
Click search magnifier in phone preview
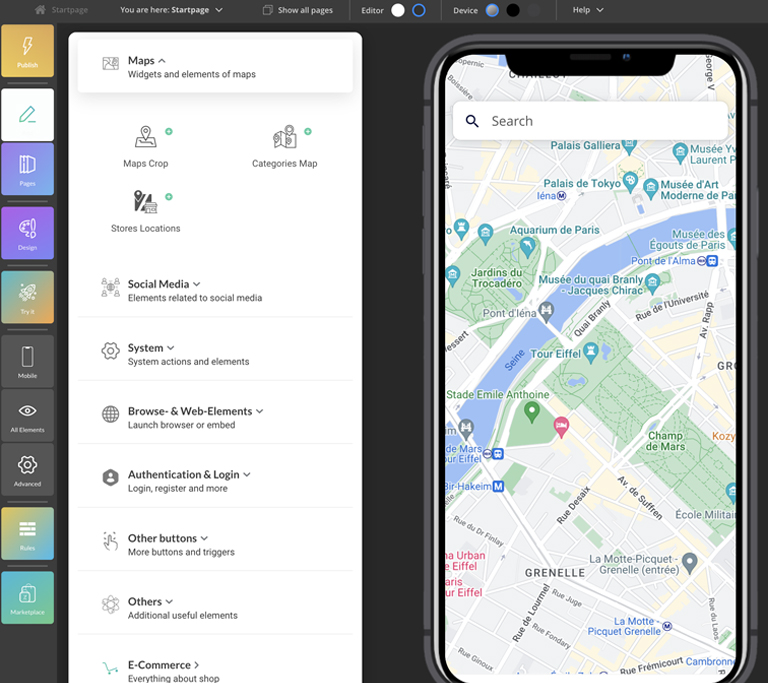coord(472,121)
